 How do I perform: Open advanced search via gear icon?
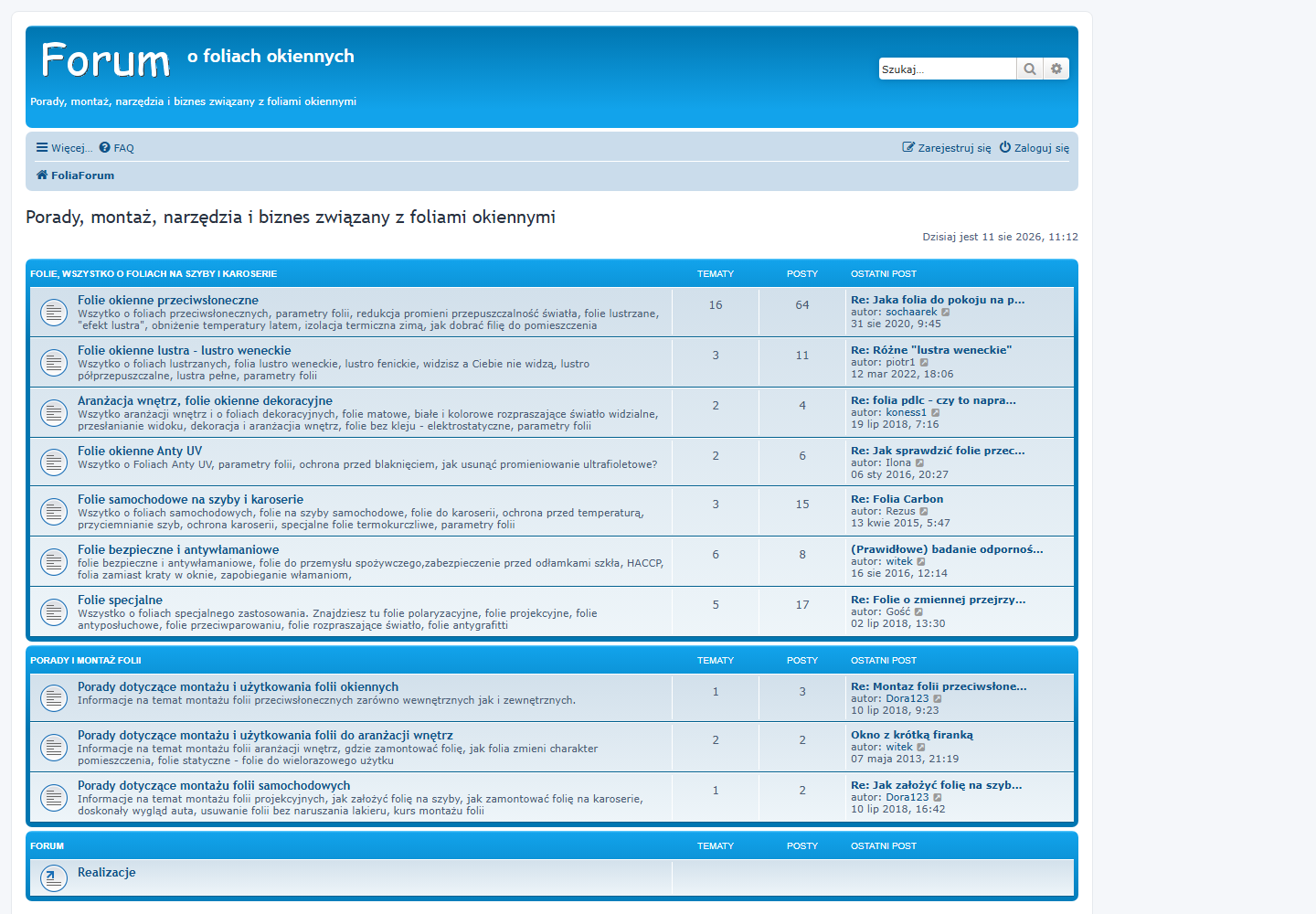[x=1056, y=69]
